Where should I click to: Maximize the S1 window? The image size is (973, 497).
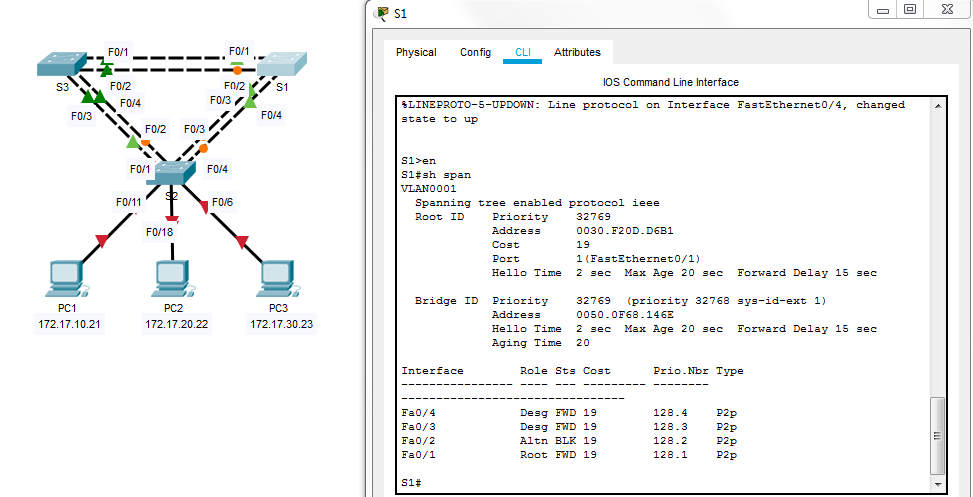click(x=910, y=10)
